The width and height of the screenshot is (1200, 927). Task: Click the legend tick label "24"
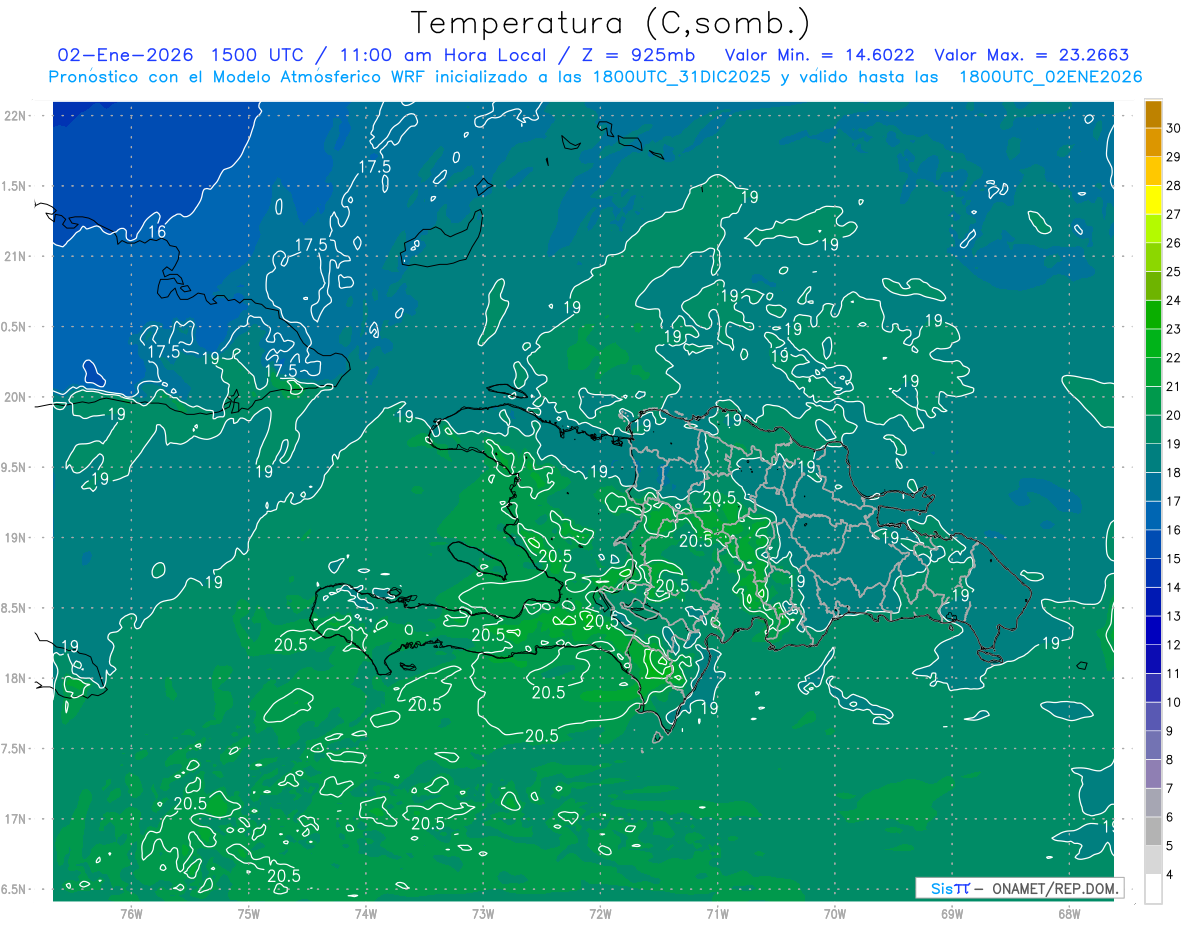(x=1173, y=301)
